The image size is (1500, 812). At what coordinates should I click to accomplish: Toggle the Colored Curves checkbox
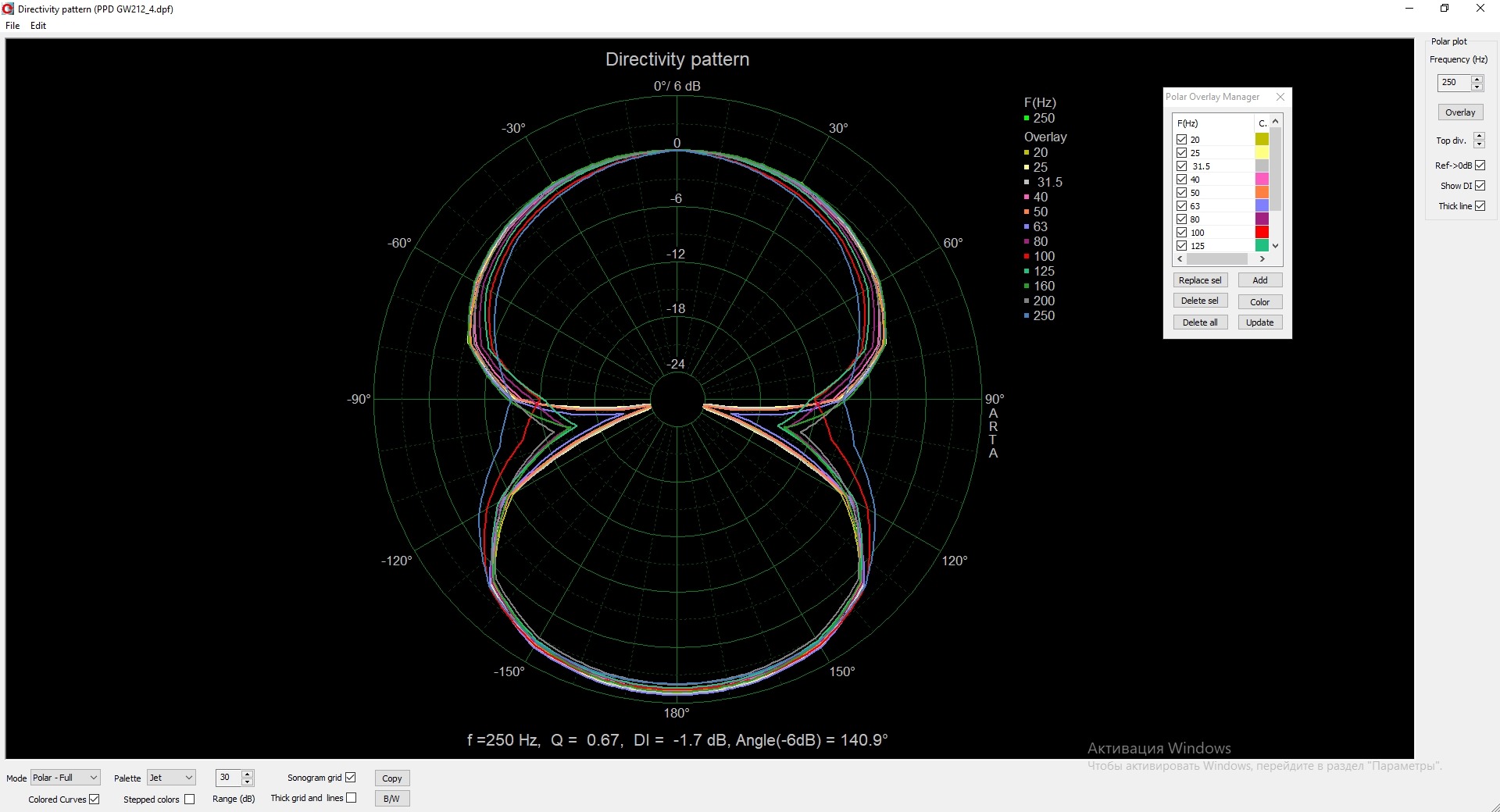pyautogui.click(x=95, y=799)
